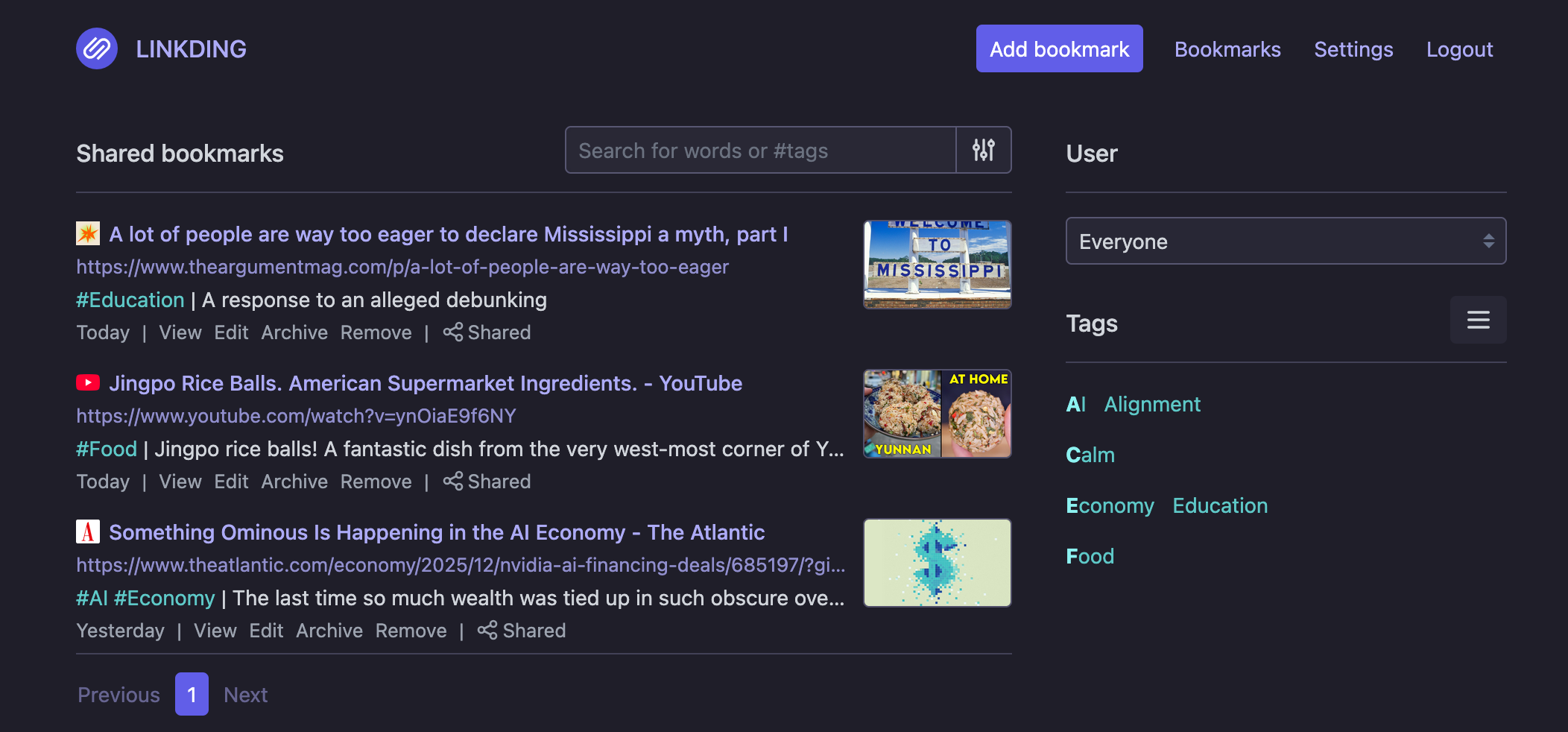
Task: Filter by the Alignment tag
Action: [1152, 404]
